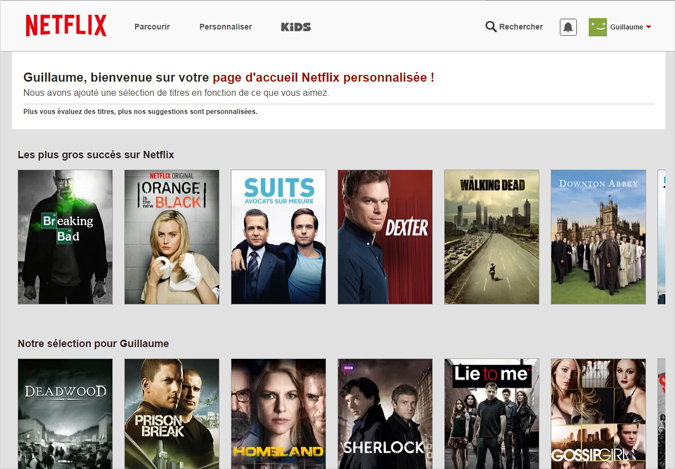Select the Lie to Me poster
This screenshot has height=469, width=675.
pyautogui.click(x=491, y=413)
